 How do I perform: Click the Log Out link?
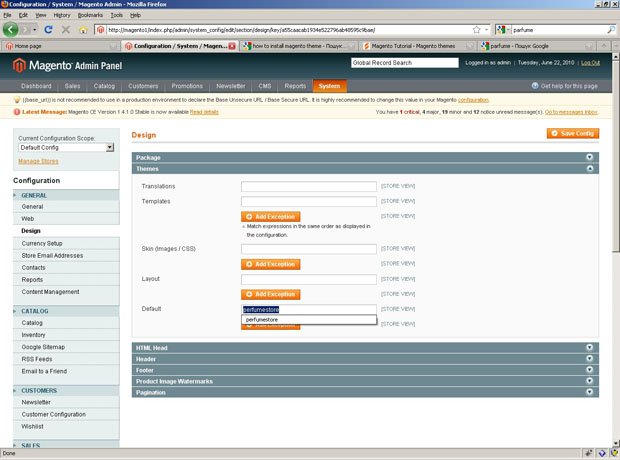(x=590, y=63)
